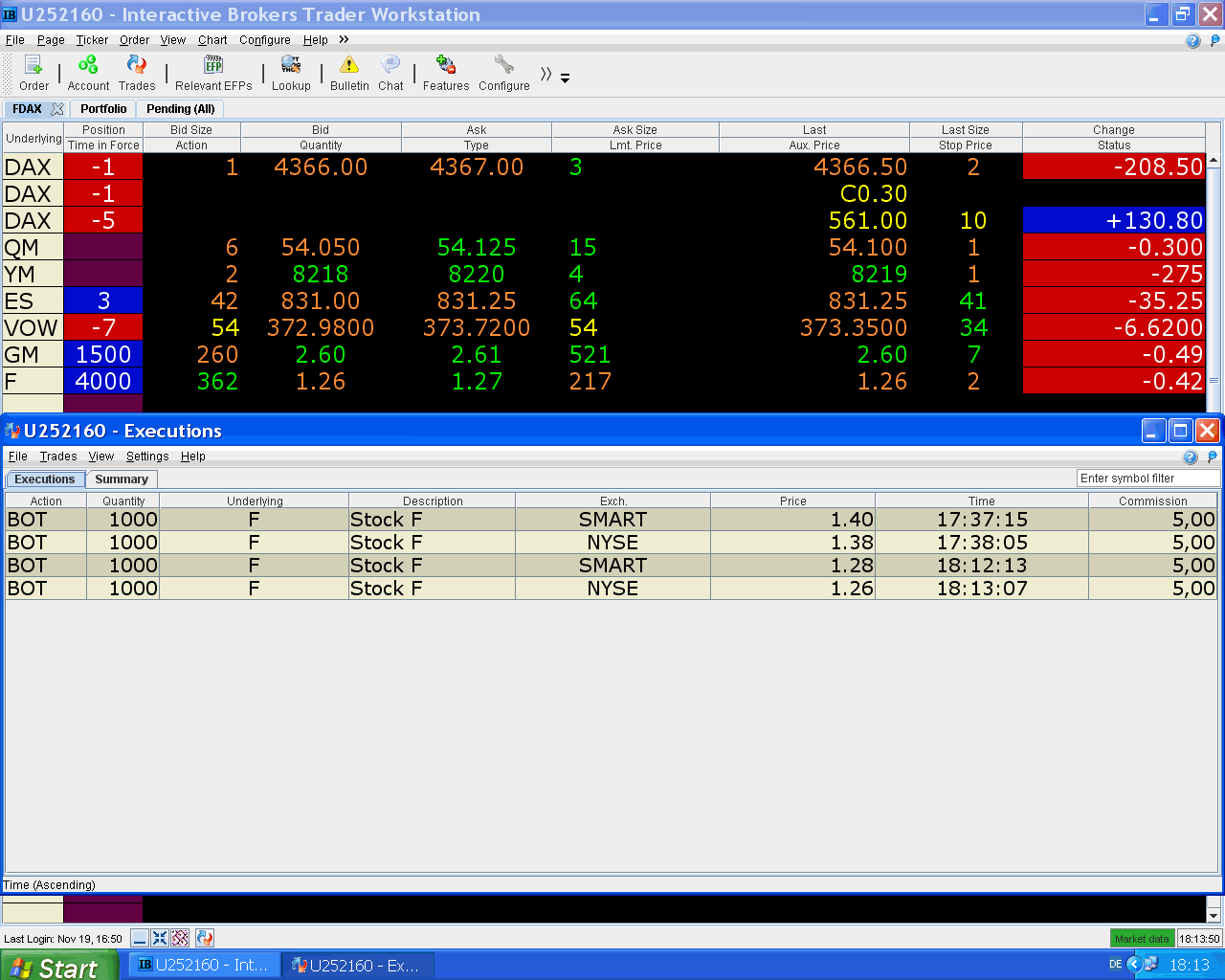Switch to Interactive Brokers taskbar button
The height and width of the screenshot is (980, 1225).
(x=204, y=965)
